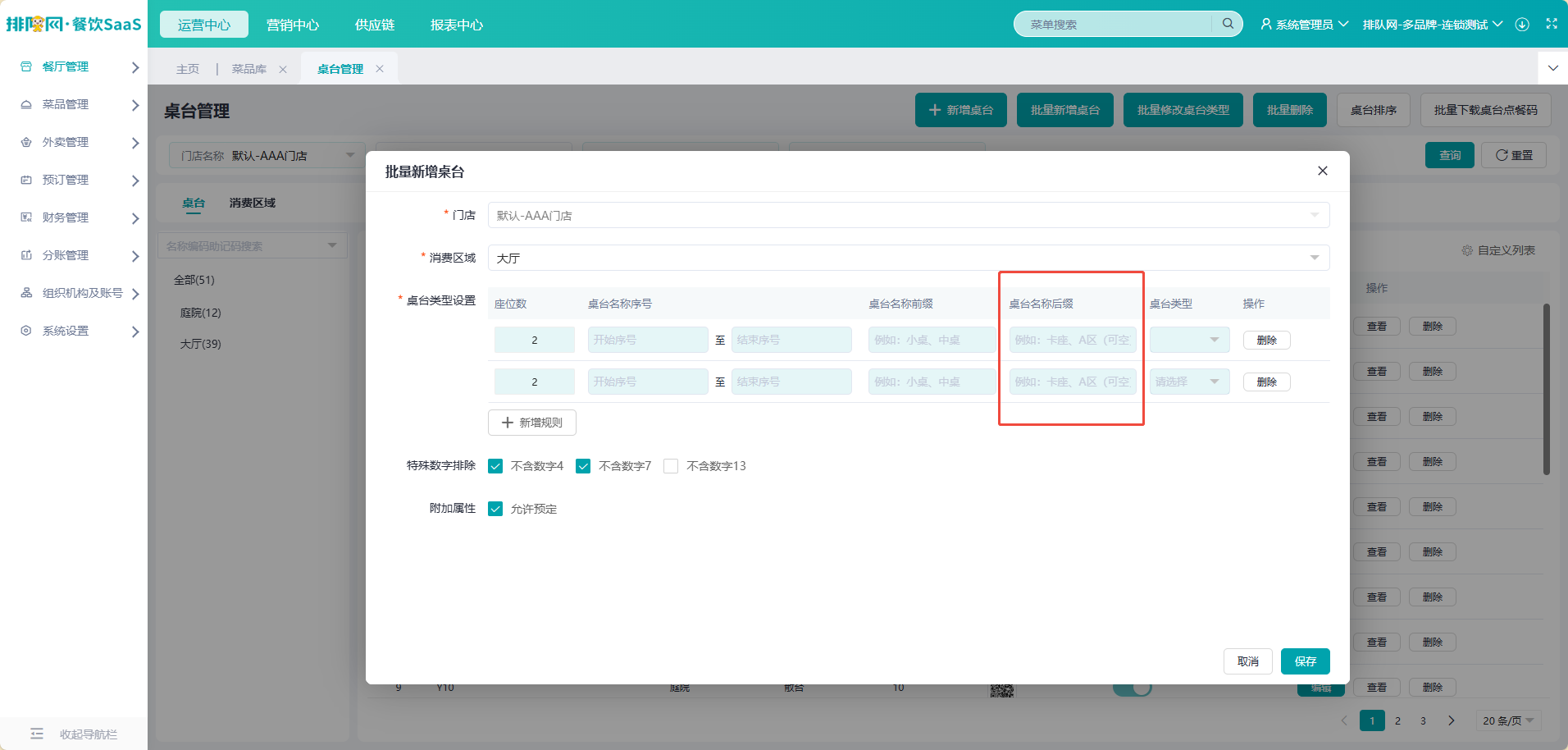This screenshot has height=750, width=1568.
Task: Click 结束序号 field in second rule row
Action: point(791,382)
